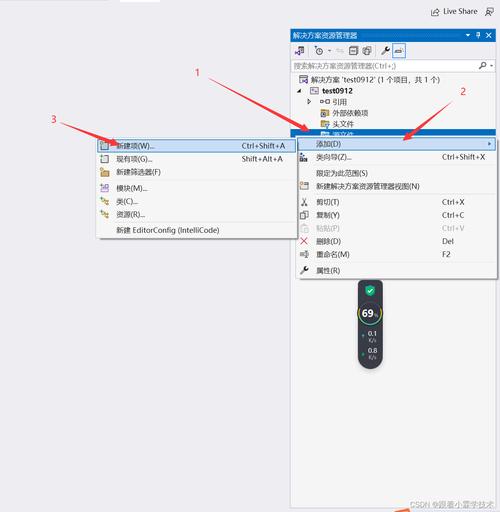Image resolution: width=500 pixels, height=512 pixels.
Task: Click the greyed 粘贴(P) entry
Action: (396, 228)
